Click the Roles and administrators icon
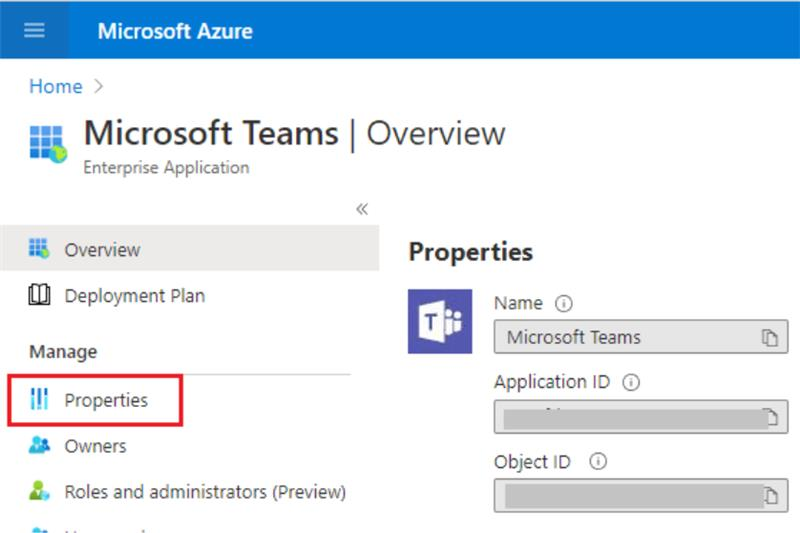800x533 pixels. (39, 491)
